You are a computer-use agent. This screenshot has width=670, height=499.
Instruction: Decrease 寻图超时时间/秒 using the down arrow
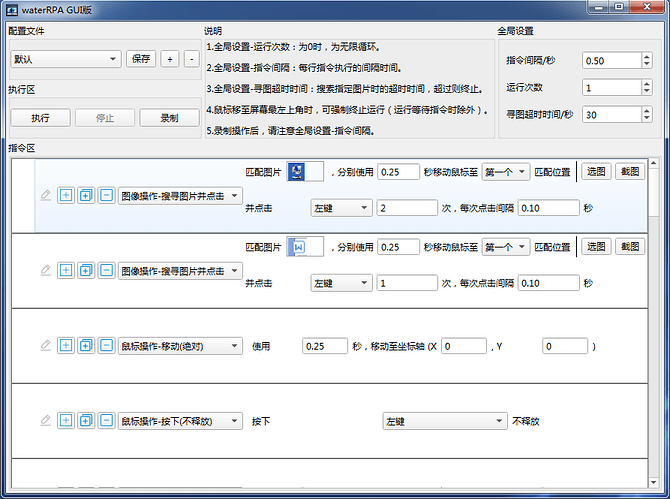[x=646, y=119]
